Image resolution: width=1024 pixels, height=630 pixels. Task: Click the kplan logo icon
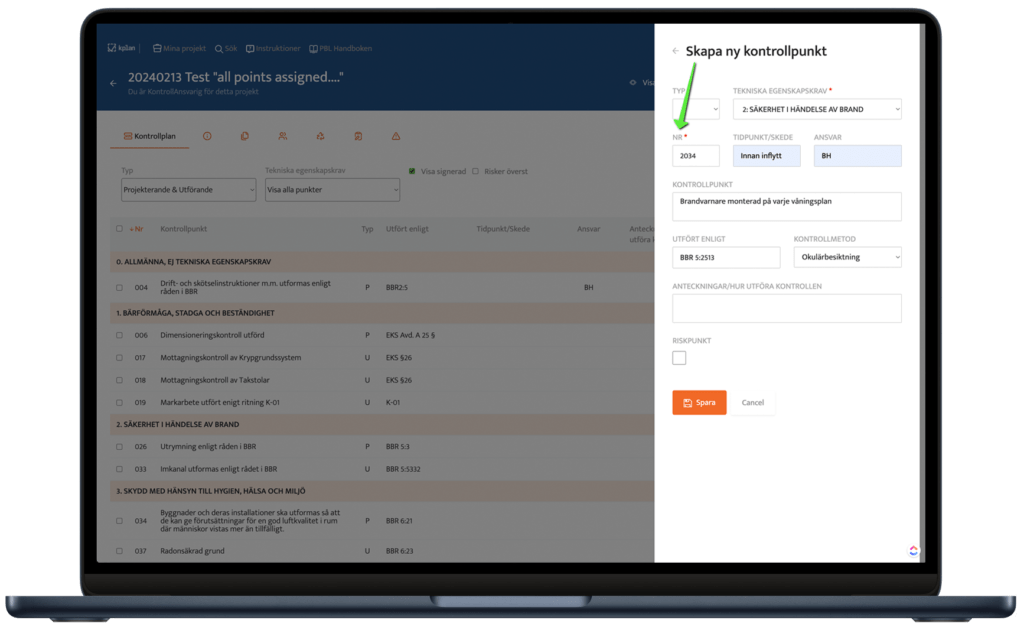pyautogui.click(x=112, y=48)
